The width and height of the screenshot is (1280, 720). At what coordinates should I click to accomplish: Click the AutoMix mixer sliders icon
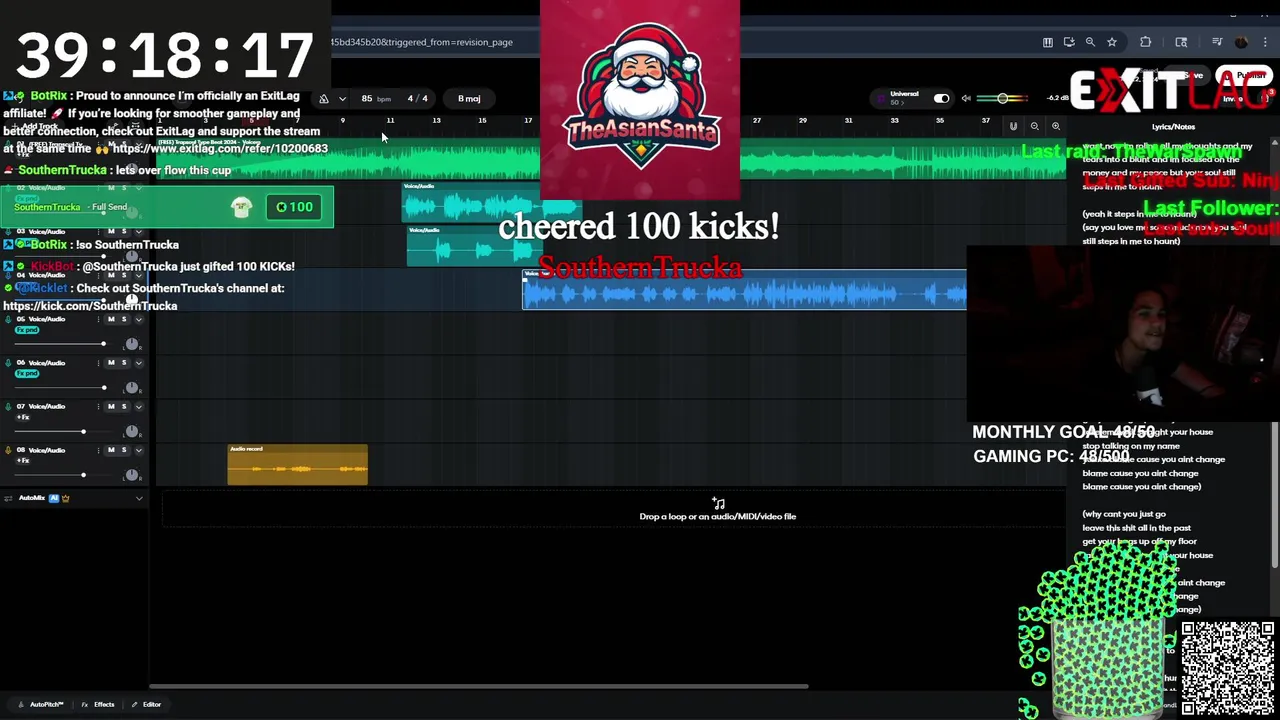coord(7,498)
